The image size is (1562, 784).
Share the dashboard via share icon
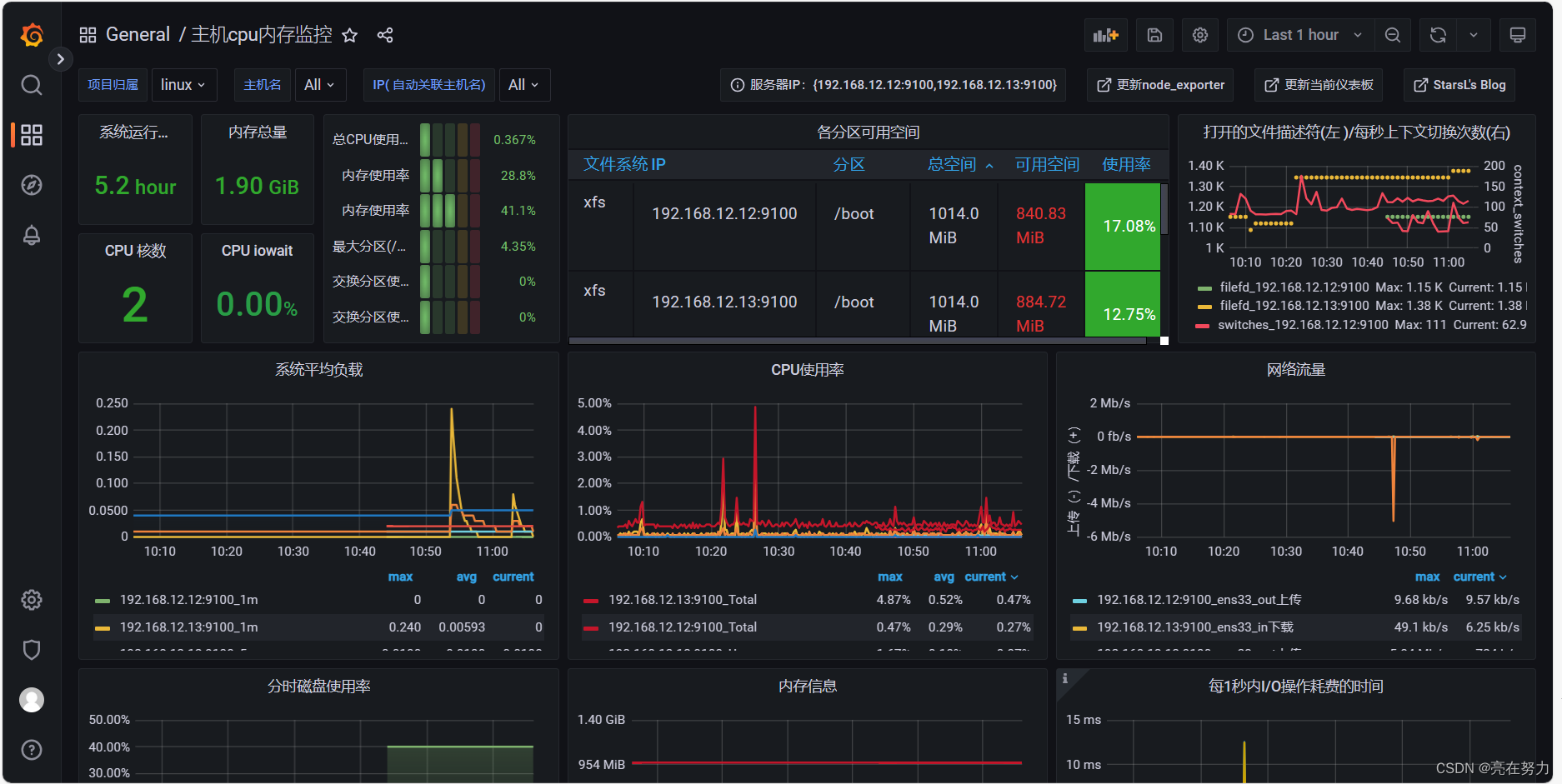(385, 35)
